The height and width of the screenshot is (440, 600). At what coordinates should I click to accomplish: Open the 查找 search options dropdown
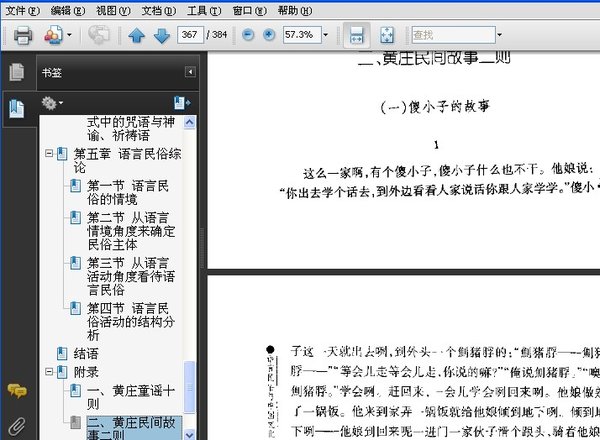499,35
